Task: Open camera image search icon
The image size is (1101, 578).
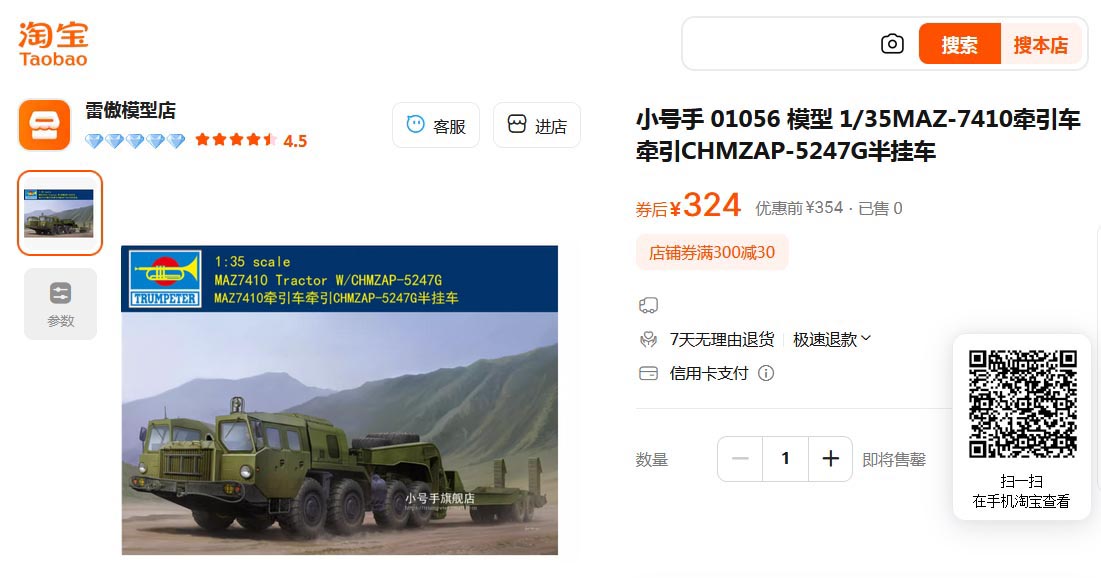Action: coord(892,44)
